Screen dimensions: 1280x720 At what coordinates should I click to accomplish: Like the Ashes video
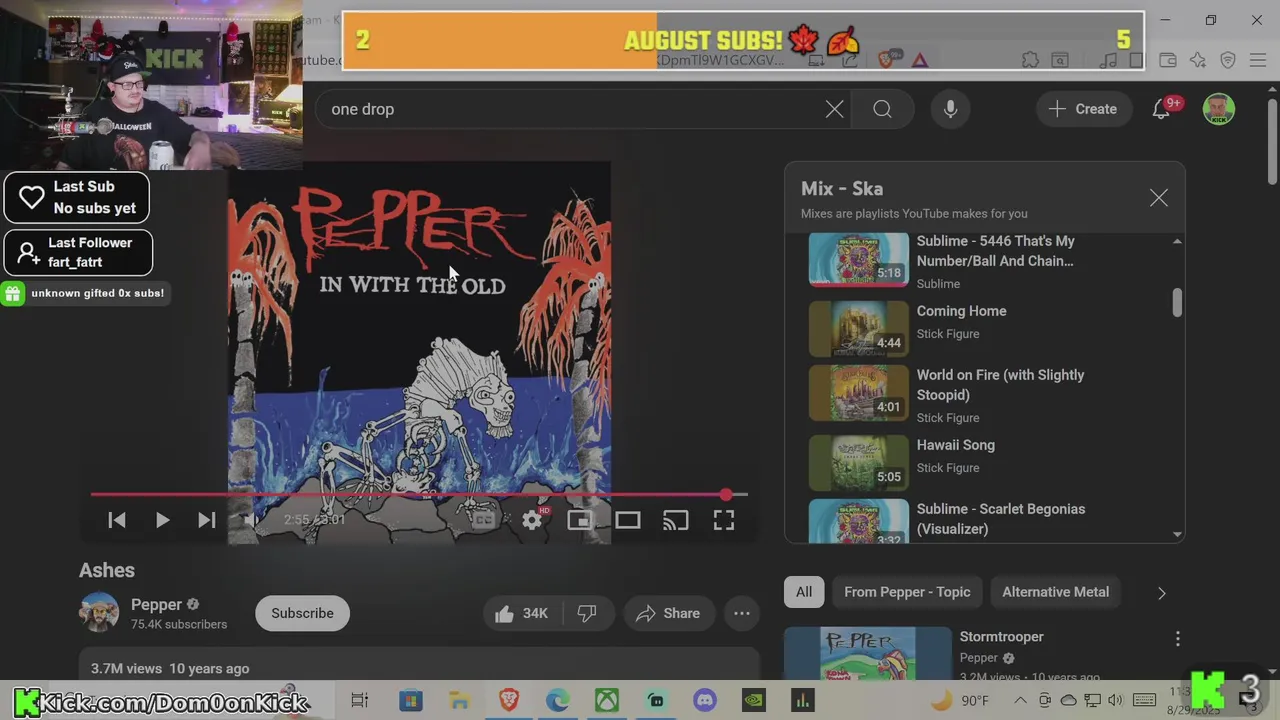pyautogui.click(x=522, y=613)
